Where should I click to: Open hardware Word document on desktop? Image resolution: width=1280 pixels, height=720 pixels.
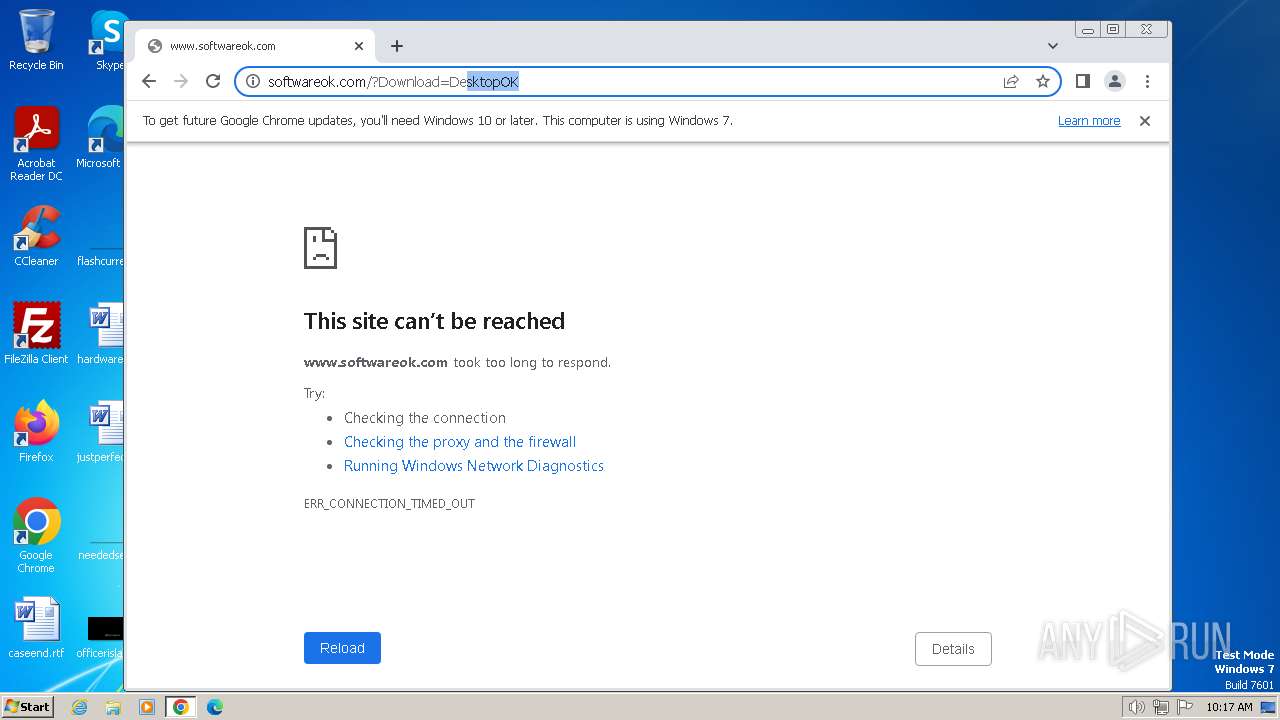point(102,333)
